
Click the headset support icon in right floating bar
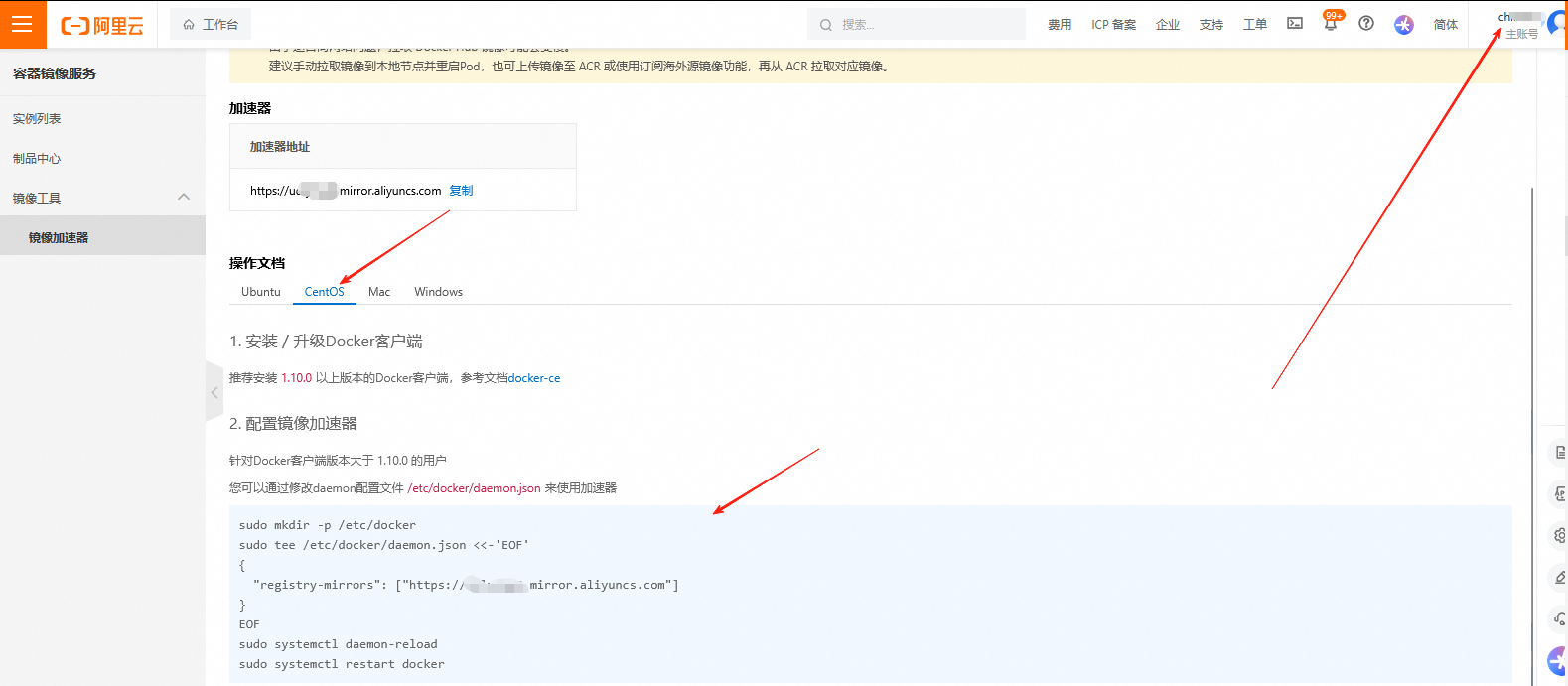[x=1559, y=618]
